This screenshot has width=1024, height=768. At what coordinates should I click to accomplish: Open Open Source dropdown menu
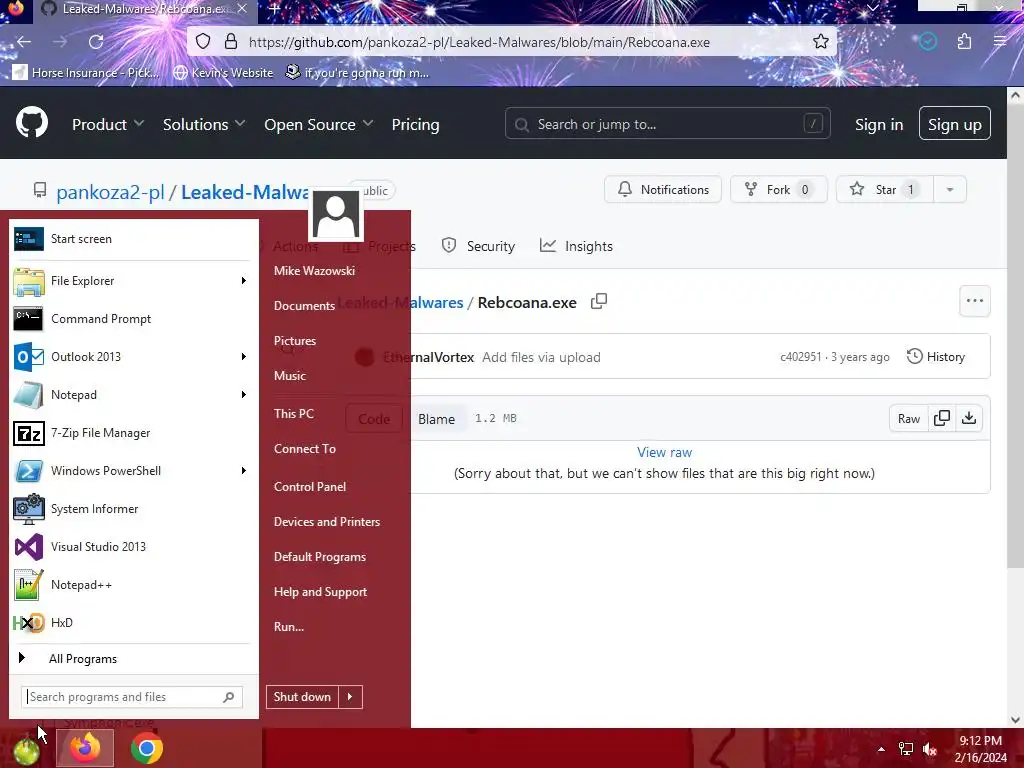319,124
